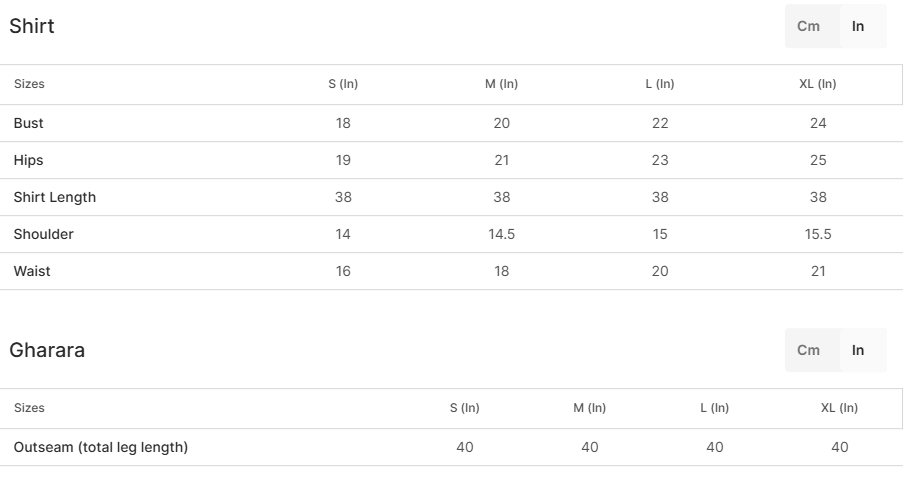Click the Shoulder value 14.5 for size M
This screenshot has width=910, height=482.
pos(502,234)
